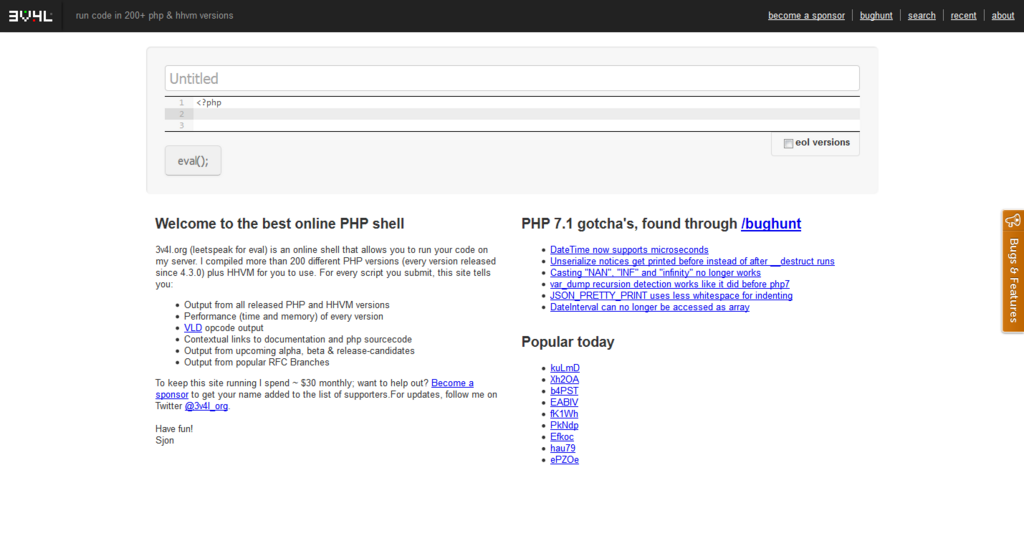Image resolution: width=1024 pixels, height=541 pixels.
Task: Open popular script Efkoc
Action: (562, 436)
